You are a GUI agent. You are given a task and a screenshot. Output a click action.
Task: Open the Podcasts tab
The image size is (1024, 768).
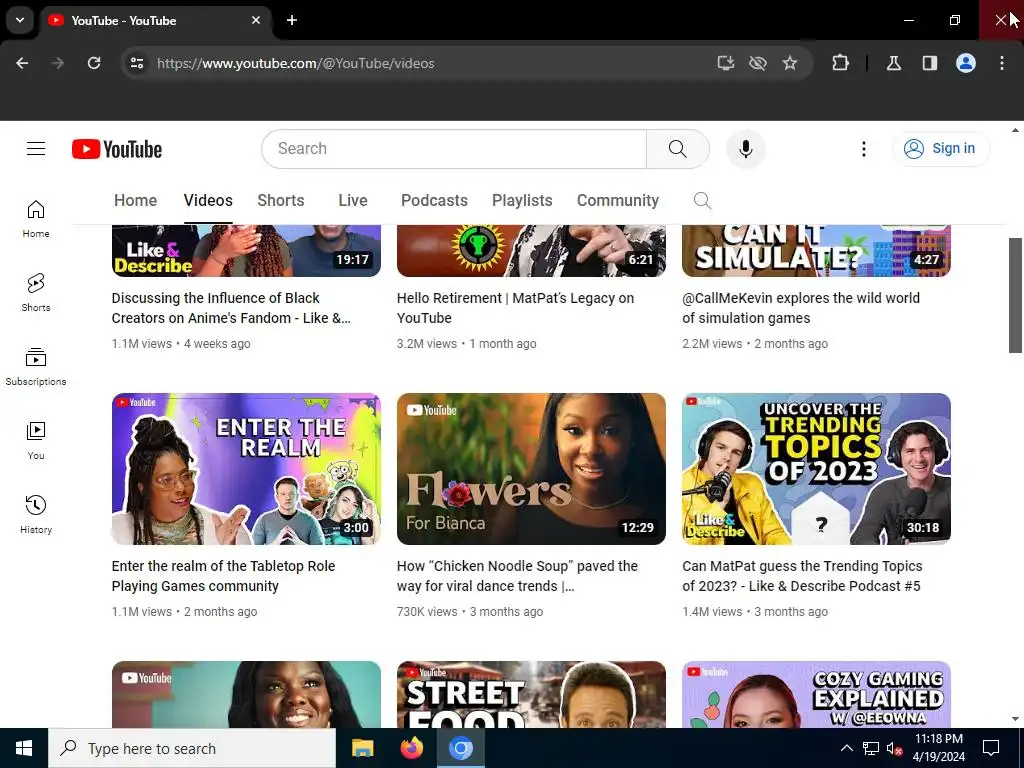coord(434,200)
